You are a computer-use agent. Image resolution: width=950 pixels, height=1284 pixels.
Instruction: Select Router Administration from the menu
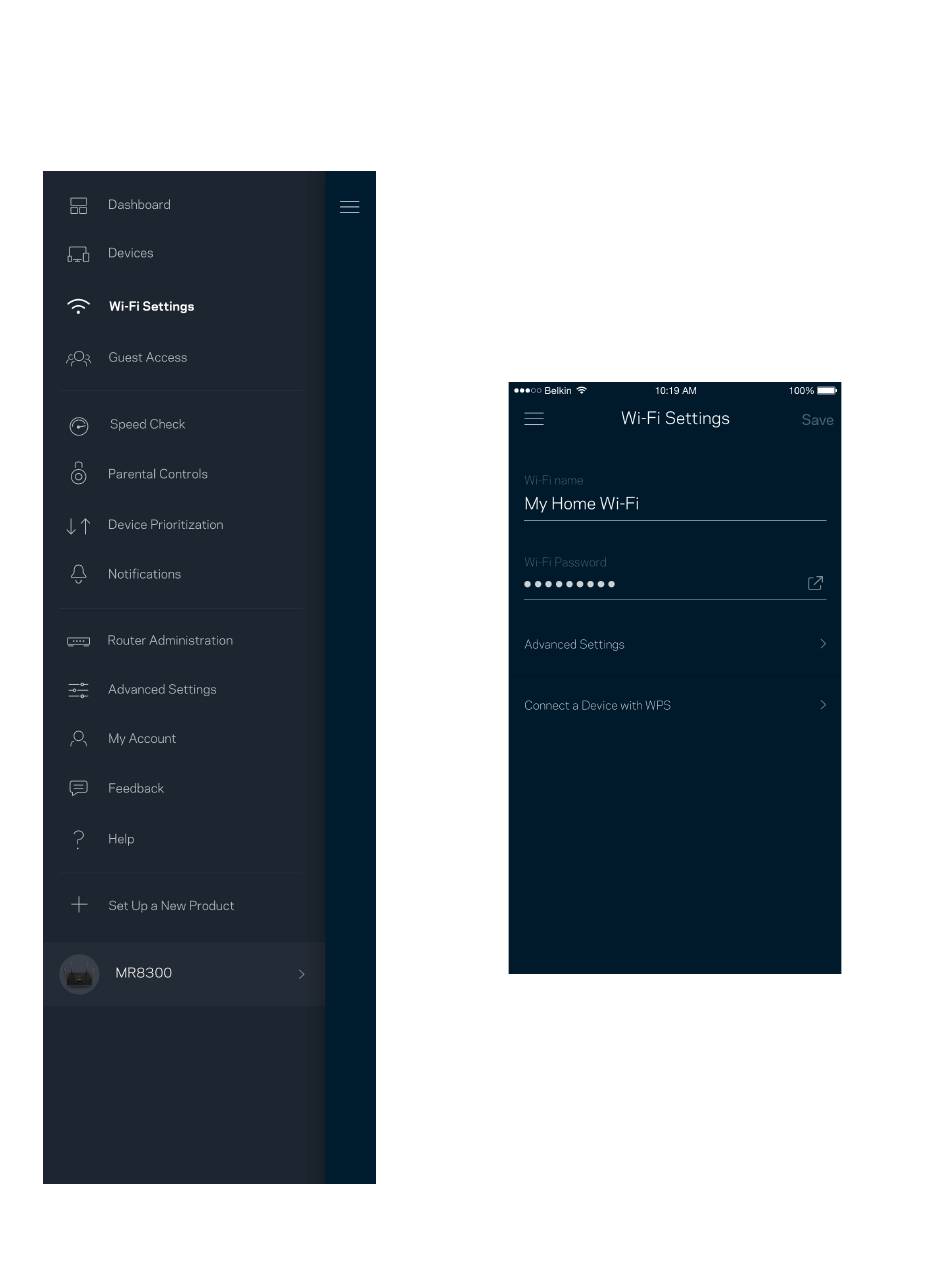pos(170,641)
